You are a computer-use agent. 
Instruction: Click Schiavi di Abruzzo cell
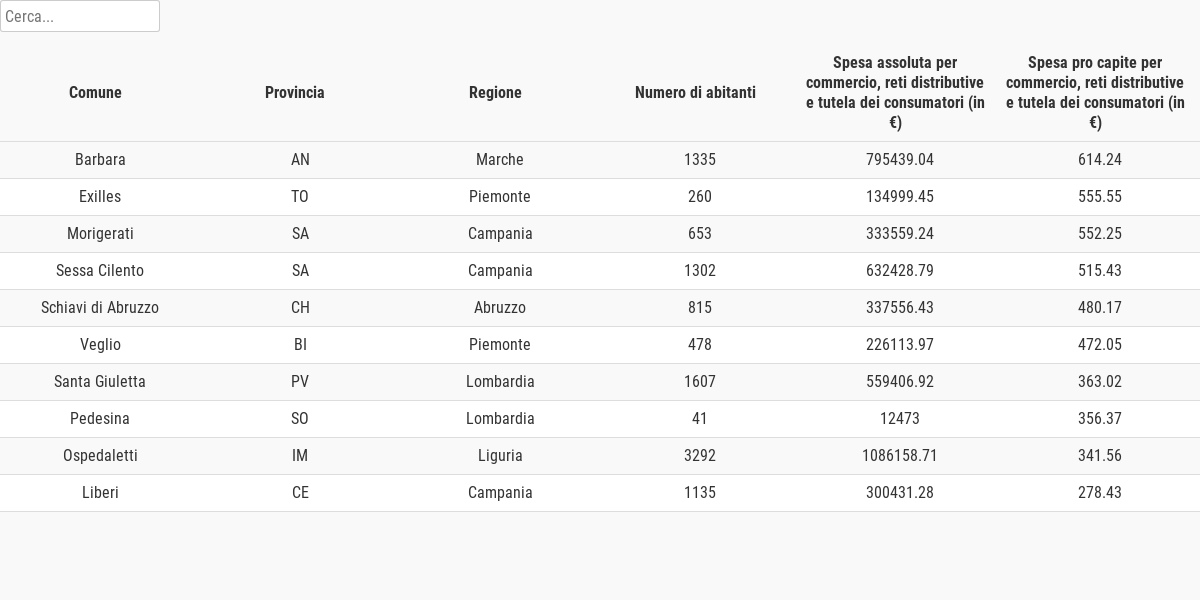coord(100,308)
